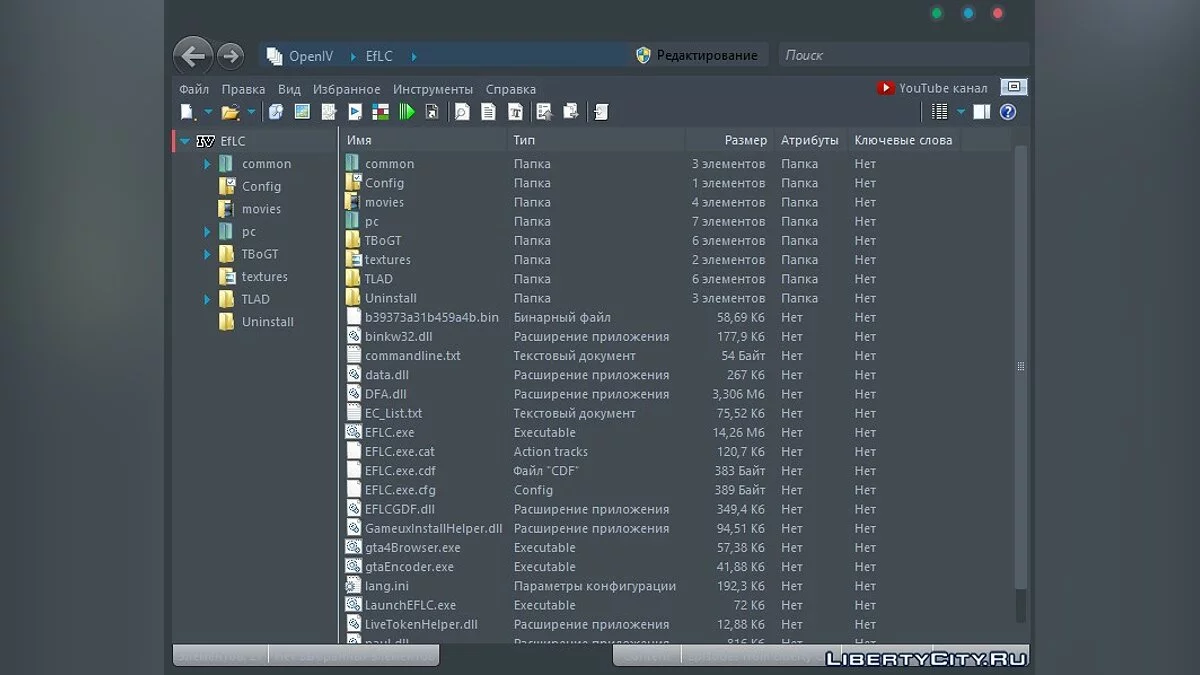Toggle Редактирование edit mode
The height and width of the screenshot is (675, 1200).
pyautogui.click(x=696, y=55)
